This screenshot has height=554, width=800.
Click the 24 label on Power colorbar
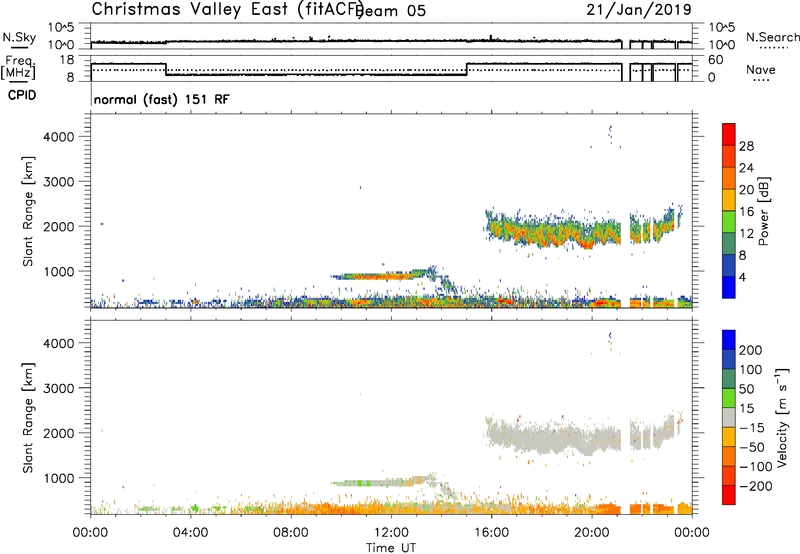click(746, 168)
